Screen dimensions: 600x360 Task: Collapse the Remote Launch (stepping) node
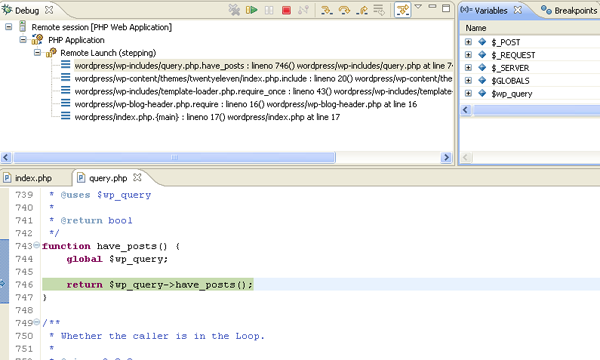(37, 52)
